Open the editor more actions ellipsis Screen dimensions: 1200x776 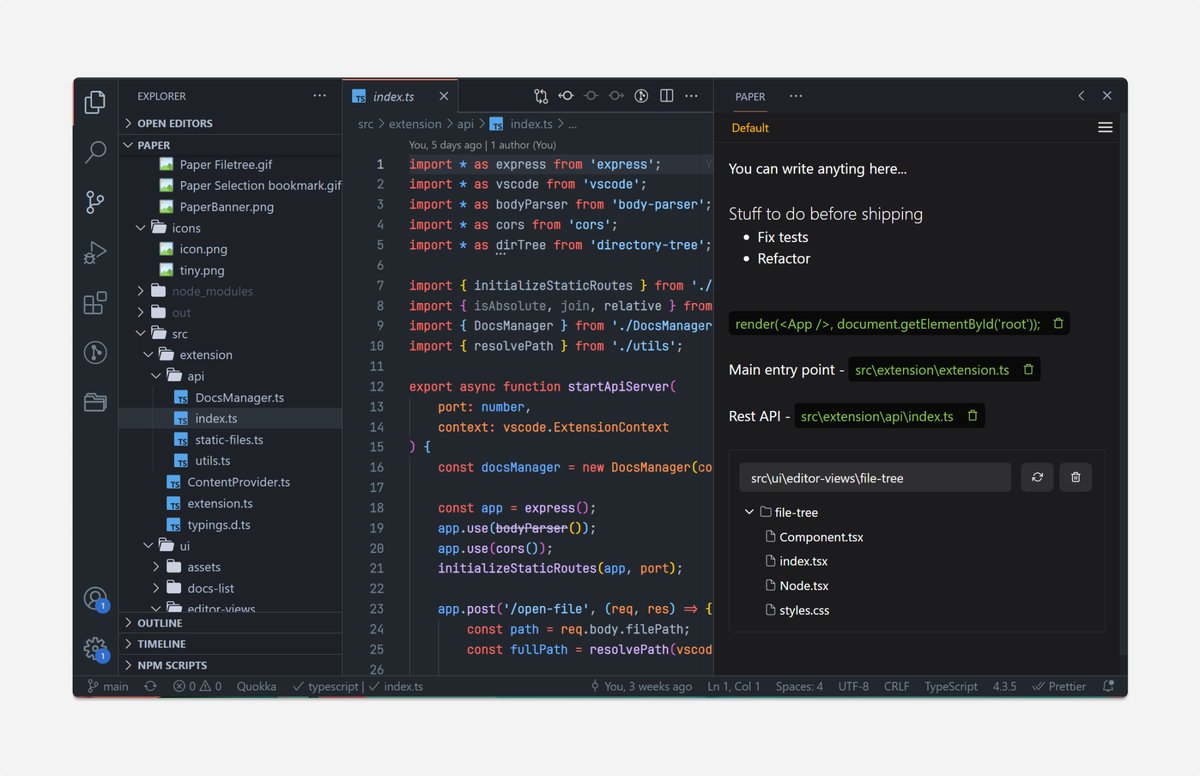click(x=691, y=96)
